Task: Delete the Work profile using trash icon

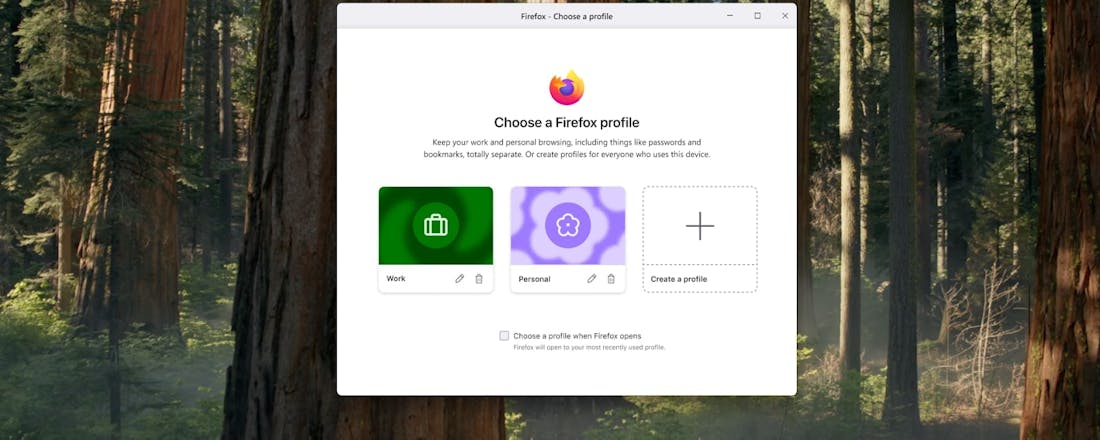Action: [479, 279]
